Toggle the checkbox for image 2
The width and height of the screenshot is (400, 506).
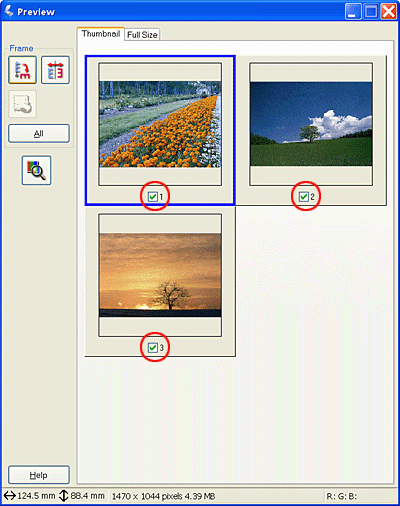point(303,197)
